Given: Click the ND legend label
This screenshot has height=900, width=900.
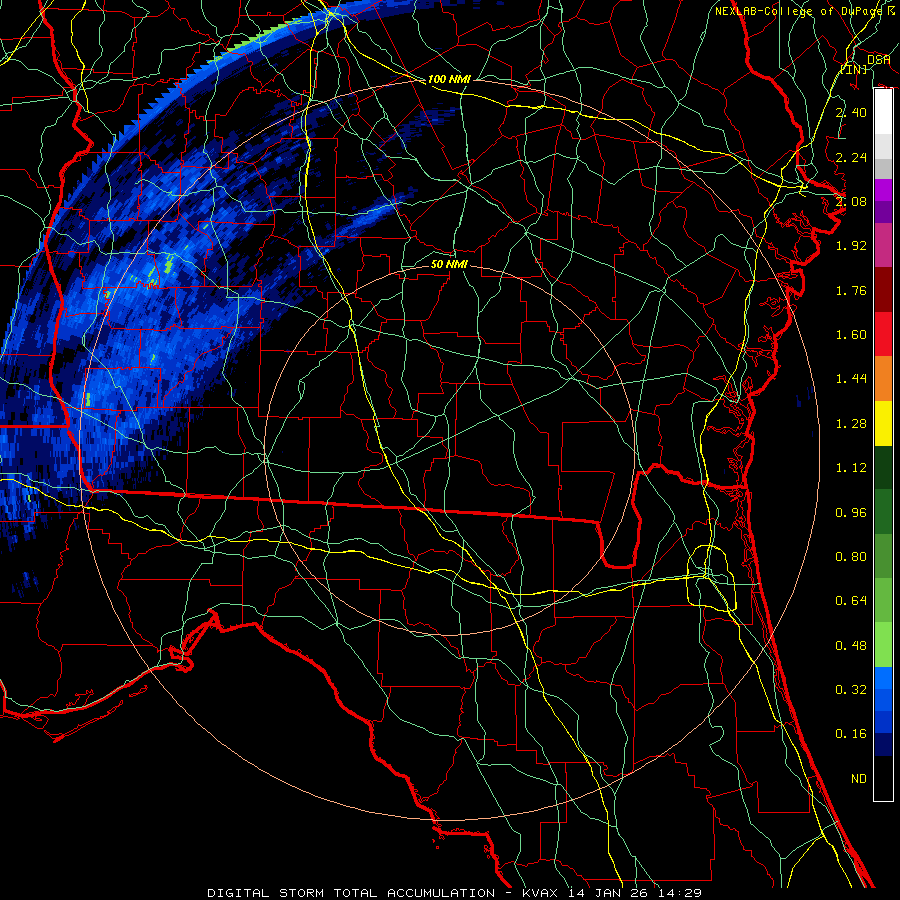Looking at the screenshot, I should [x=859, y=779].
